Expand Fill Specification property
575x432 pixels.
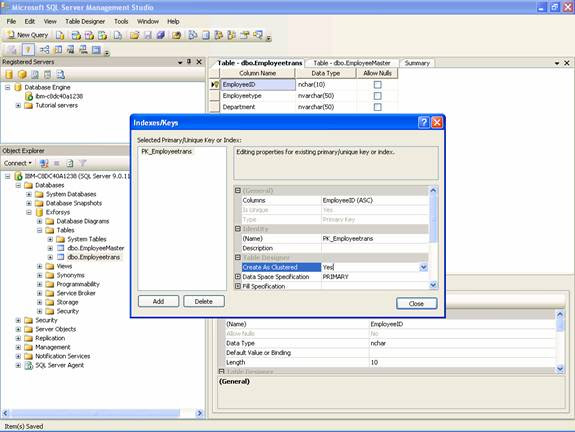click(x=238, y=286)
